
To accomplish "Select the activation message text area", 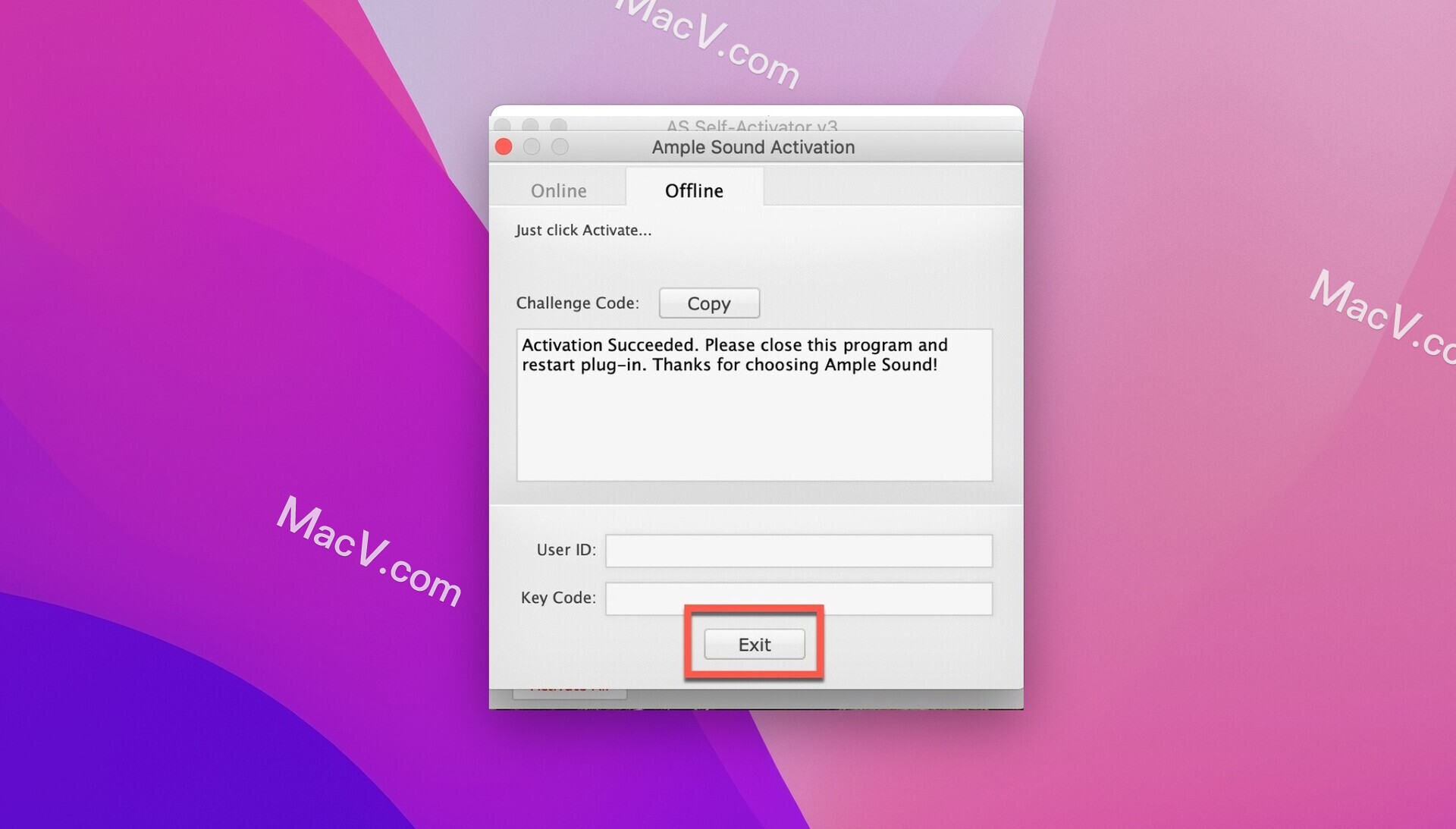I will tap(753, 405).
